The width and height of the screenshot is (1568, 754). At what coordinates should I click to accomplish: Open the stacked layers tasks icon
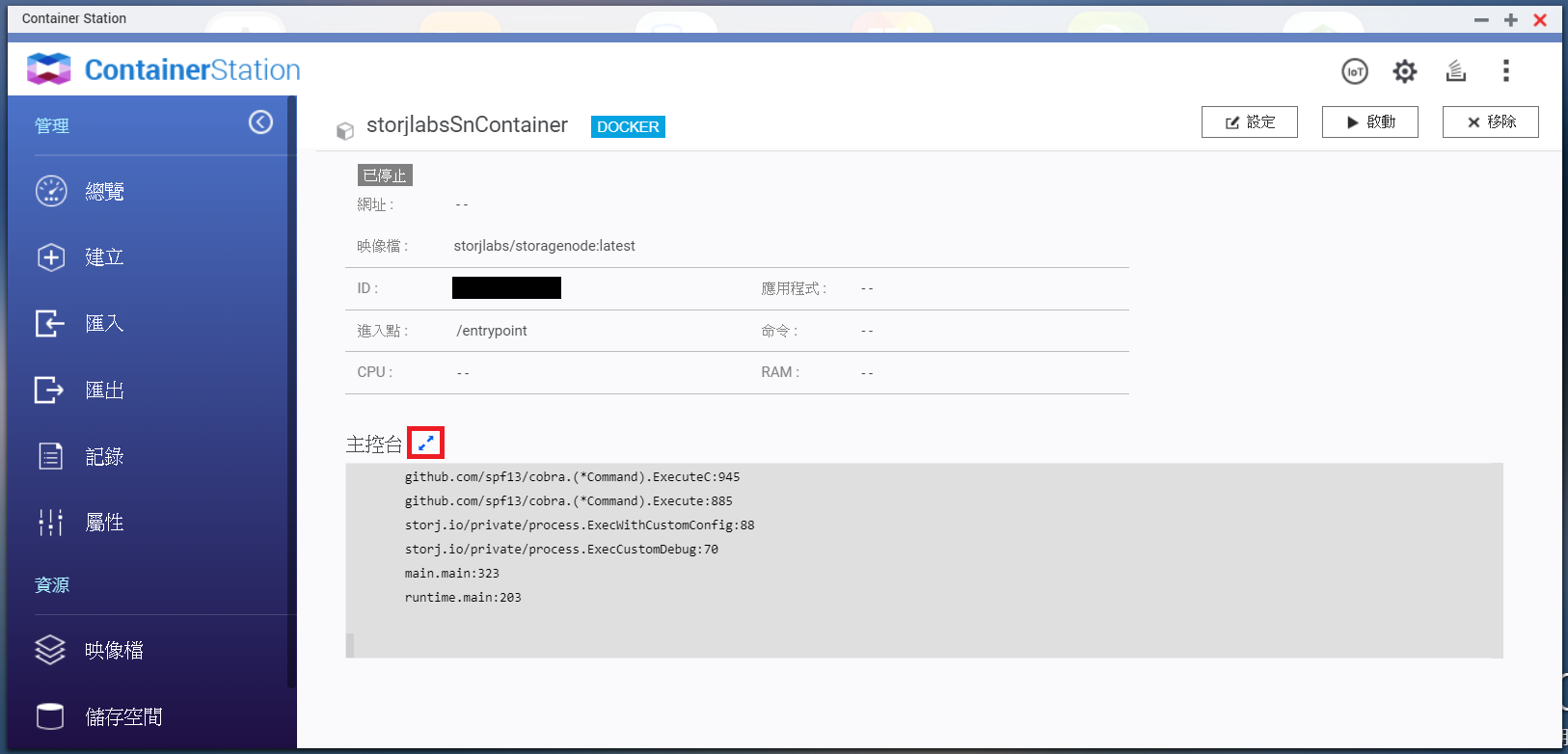coord(1456,70)
